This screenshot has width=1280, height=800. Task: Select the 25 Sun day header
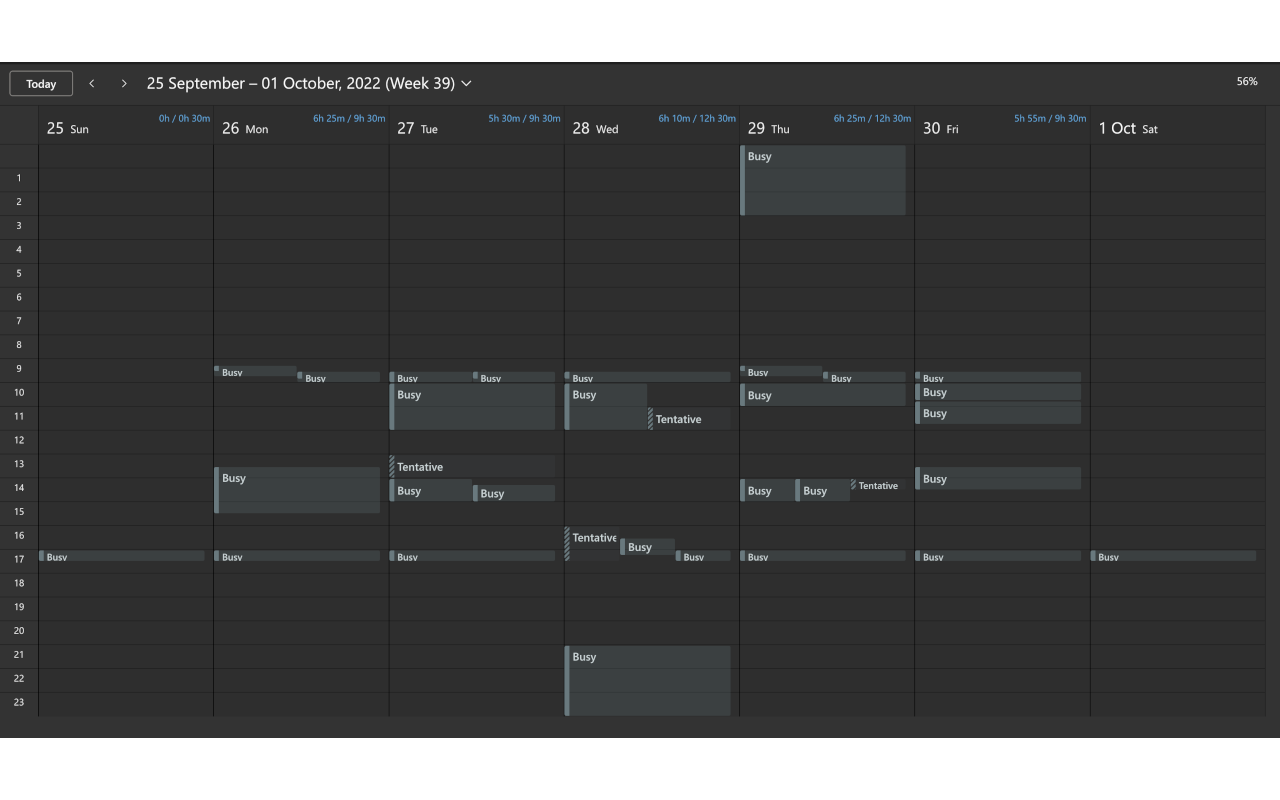tap(68, 128)
